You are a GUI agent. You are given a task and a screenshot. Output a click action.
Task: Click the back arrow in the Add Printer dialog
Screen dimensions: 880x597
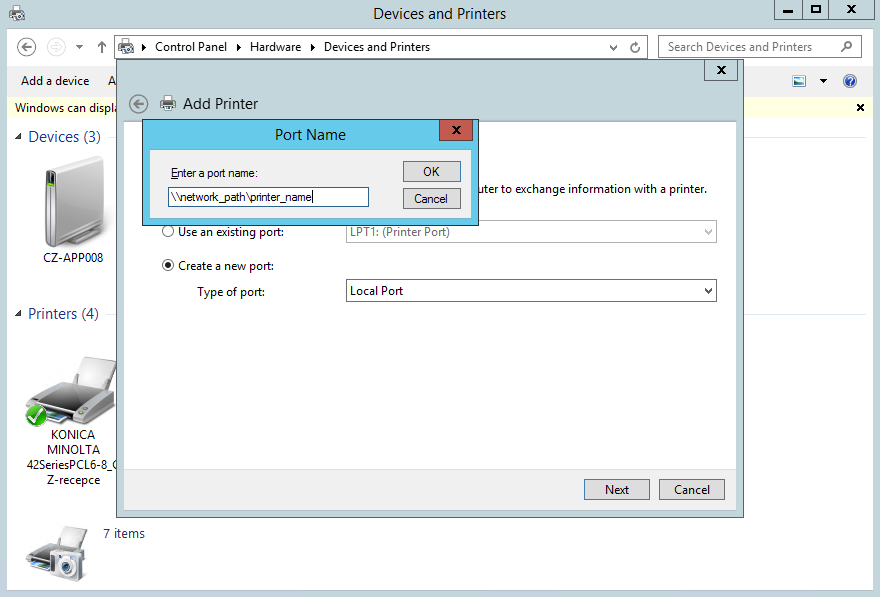138,103
